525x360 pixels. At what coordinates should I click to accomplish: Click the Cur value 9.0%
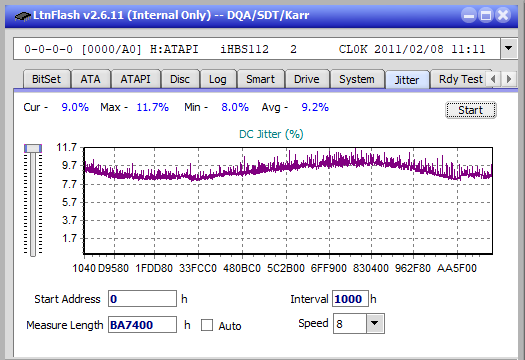pos(75,107)
